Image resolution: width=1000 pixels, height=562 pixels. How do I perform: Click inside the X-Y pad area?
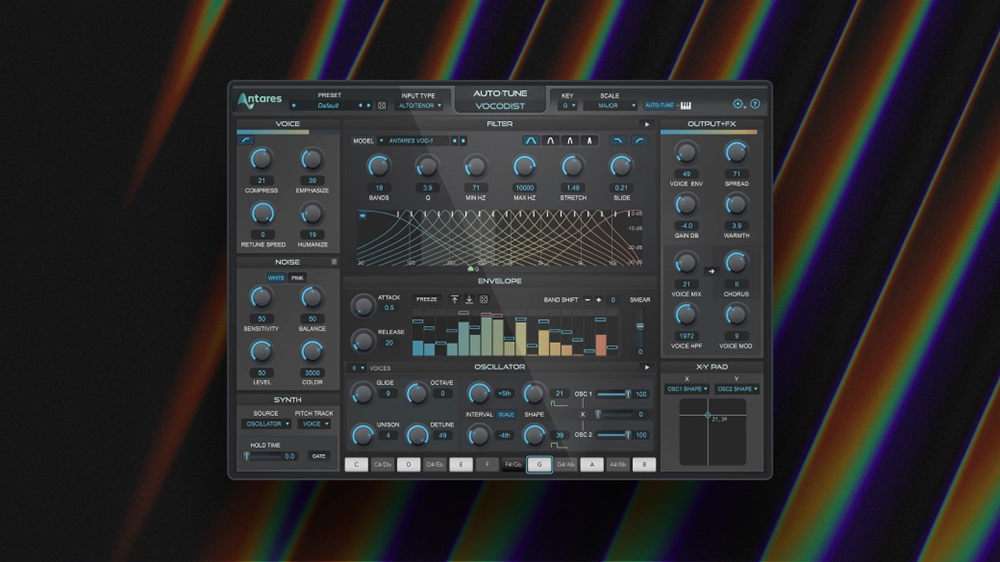coord(712,432)
